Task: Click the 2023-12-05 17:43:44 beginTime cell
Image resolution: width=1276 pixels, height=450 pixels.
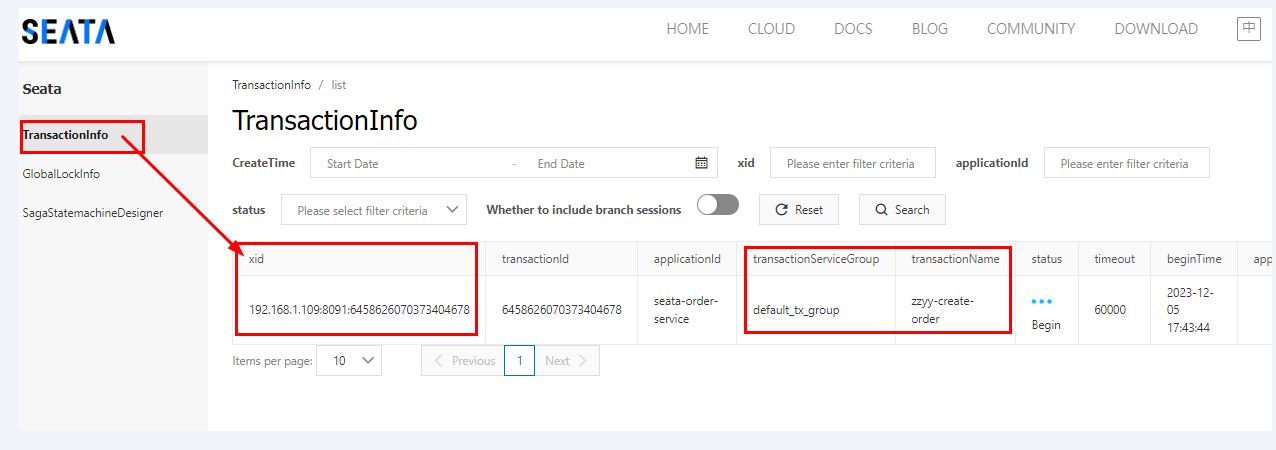Action: [x=1194, y=310]
